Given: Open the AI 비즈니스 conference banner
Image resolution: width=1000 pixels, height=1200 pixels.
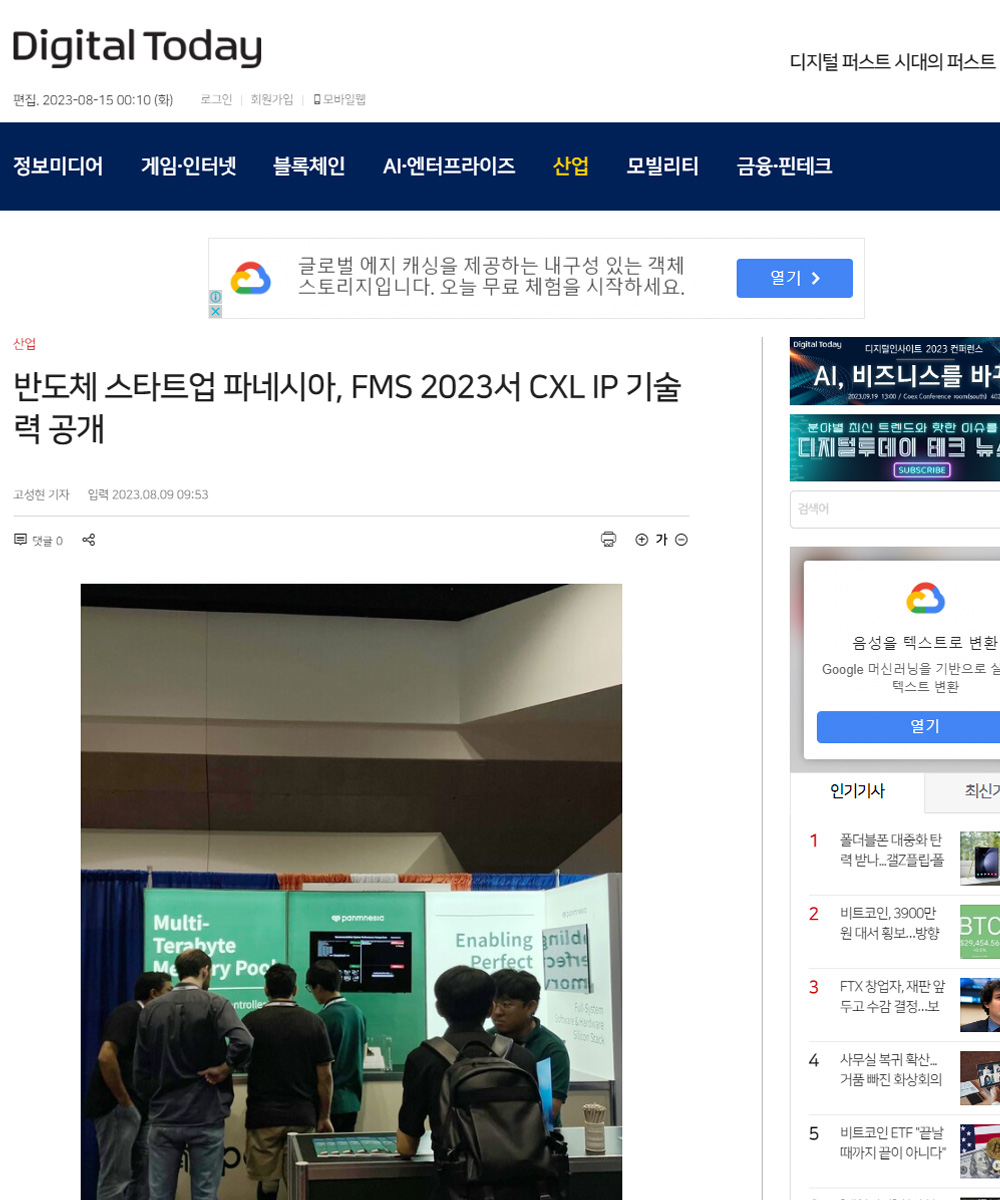Looking at the screenshot, I should [x=895, y=371].
